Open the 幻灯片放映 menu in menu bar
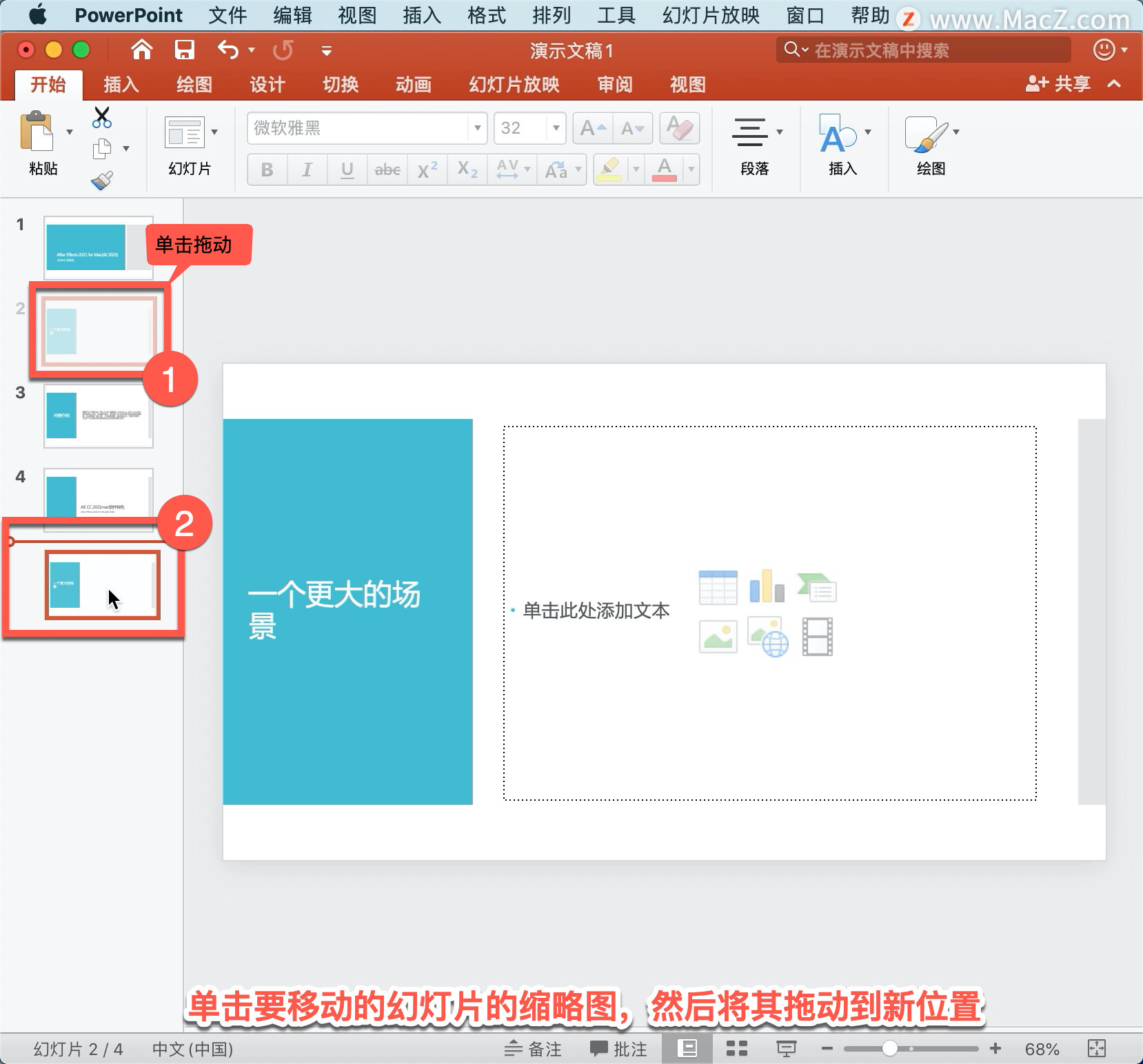This screenshot has height=1064, width=1143. coord(710,15)
